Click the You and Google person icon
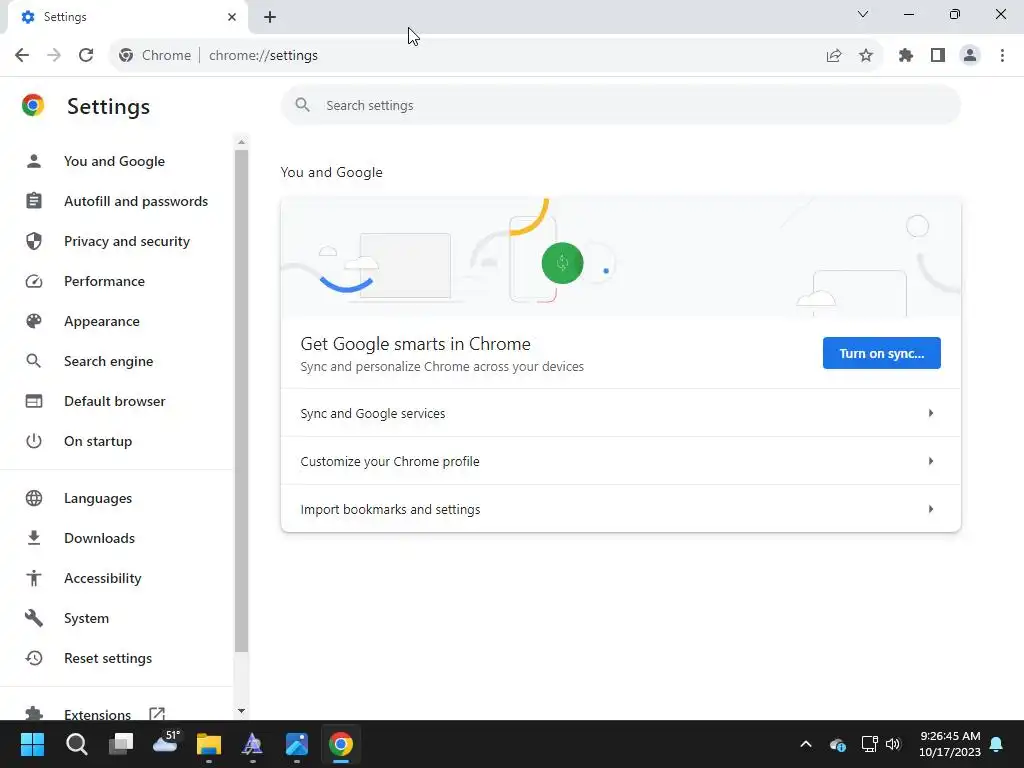The height and width of the screenshot is (768, 1024). (x=34, y=161)
